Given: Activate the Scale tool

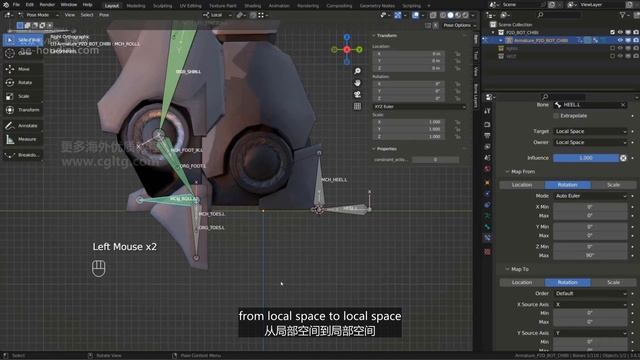Looking at the screenshot, I should (x=22, y=96).
